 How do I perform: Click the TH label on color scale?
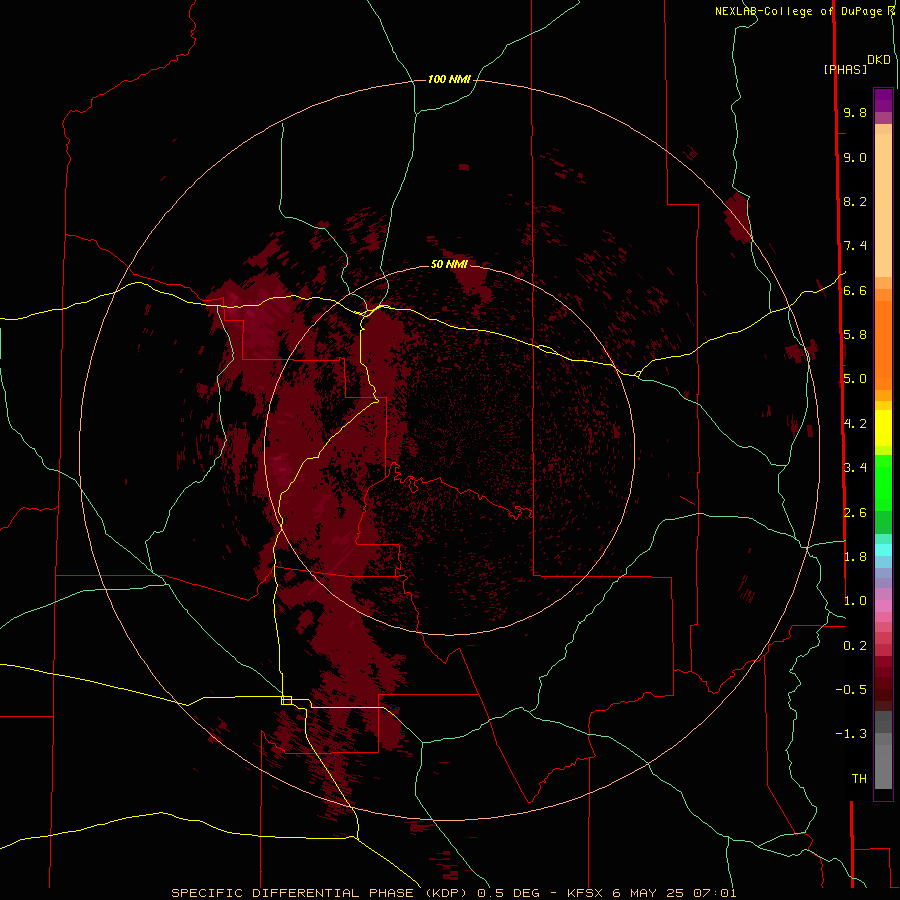pyautogui.click(x=859, y=778)
